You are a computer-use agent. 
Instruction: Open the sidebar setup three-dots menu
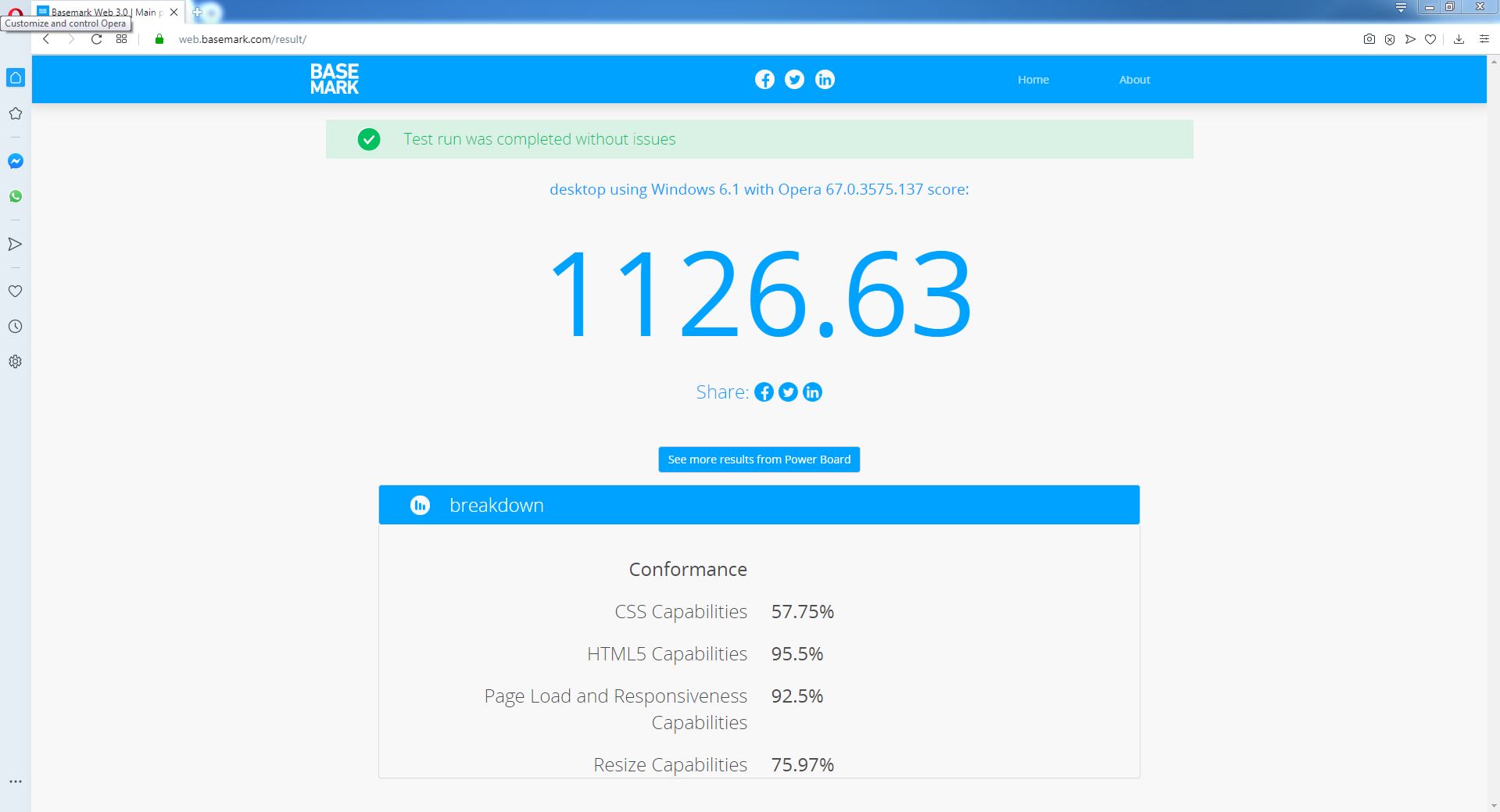15,782
